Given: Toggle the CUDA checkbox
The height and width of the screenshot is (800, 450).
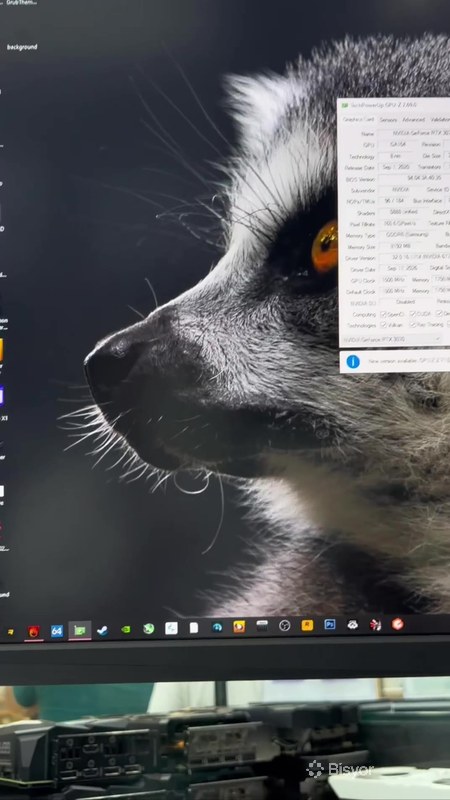Looking at the screenshot, I should coord(413,314).
